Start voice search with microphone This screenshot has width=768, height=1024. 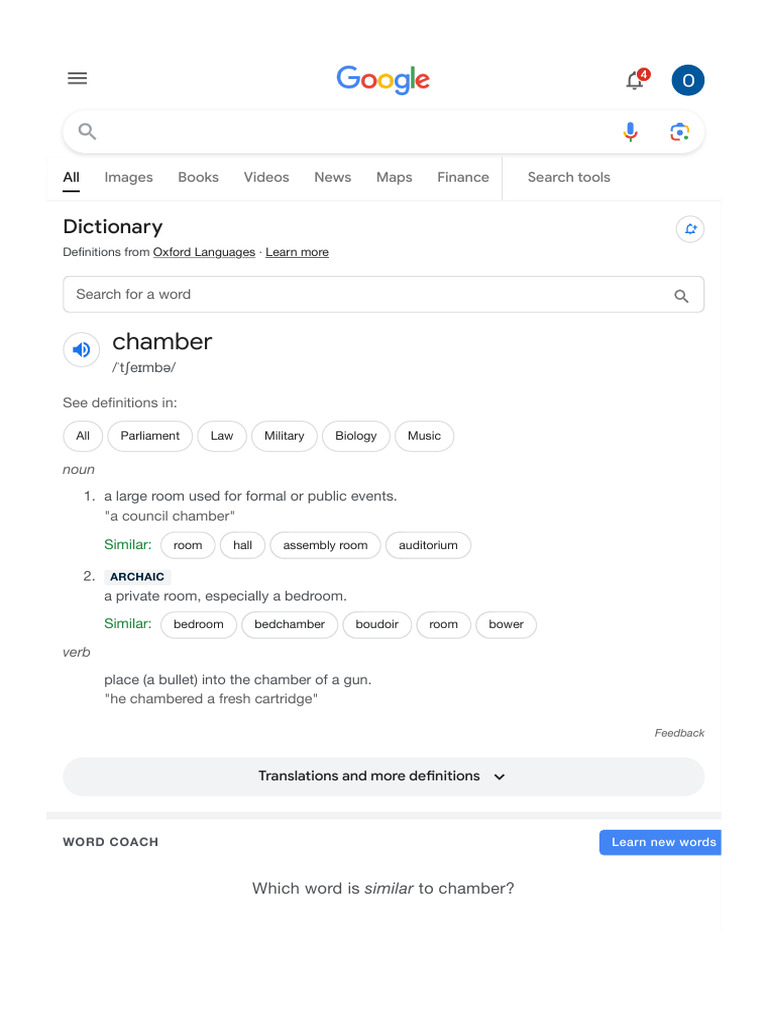pos(630,132)
